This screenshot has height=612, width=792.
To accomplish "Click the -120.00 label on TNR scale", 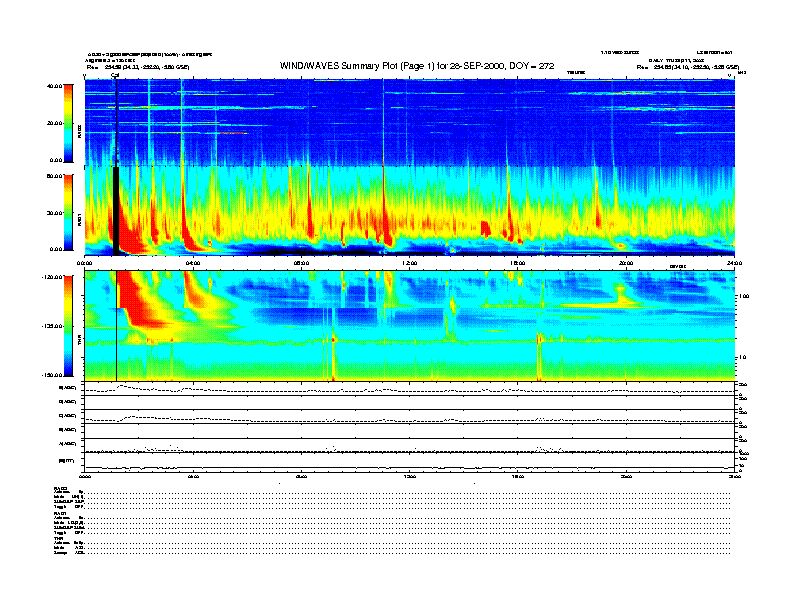I will tap(52, 277).
